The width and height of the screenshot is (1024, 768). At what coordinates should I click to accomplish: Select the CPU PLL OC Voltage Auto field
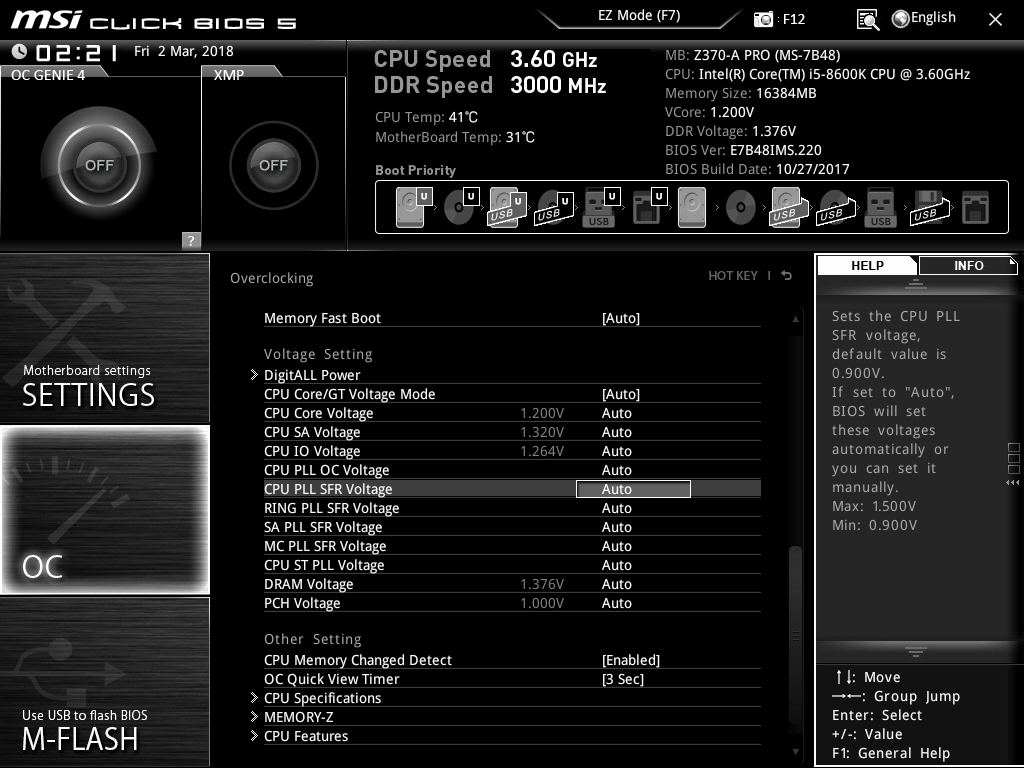pos(616,470)
